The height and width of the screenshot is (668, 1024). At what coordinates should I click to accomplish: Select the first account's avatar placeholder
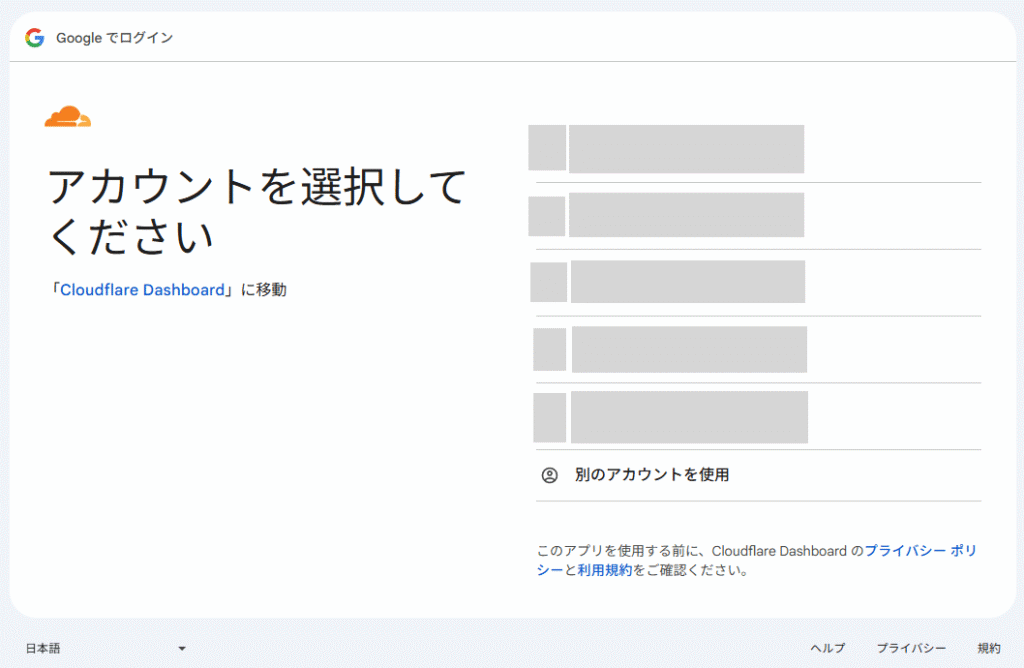coord(547,148)
